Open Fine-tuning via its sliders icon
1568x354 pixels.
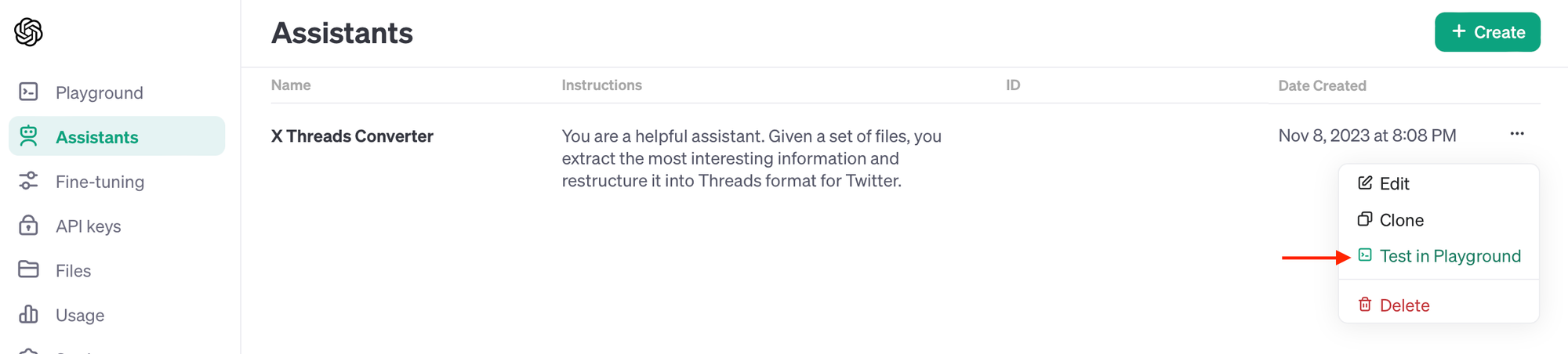(29, 181)
